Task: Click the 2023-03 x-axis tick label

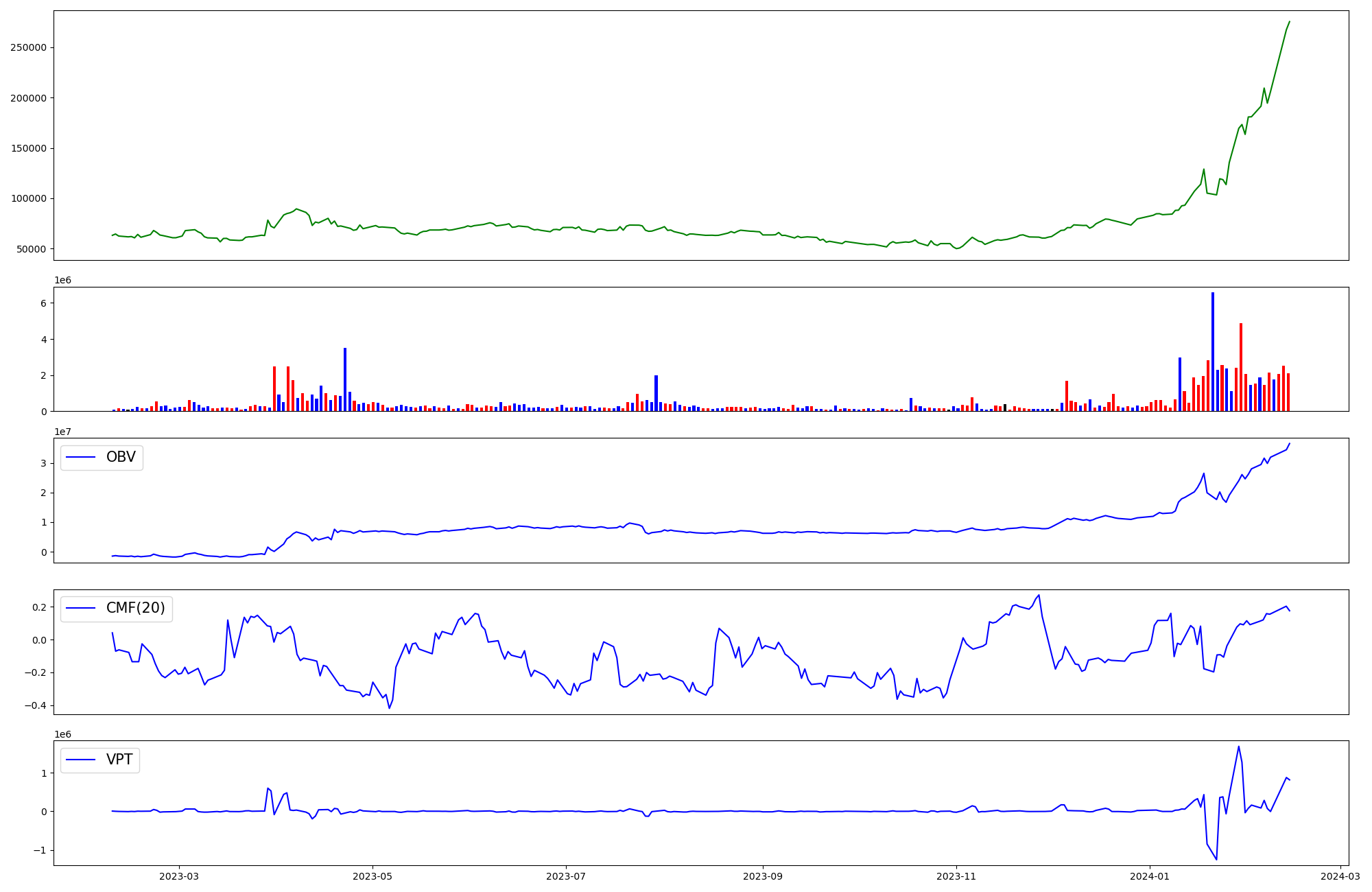Action: pos(179,876)
